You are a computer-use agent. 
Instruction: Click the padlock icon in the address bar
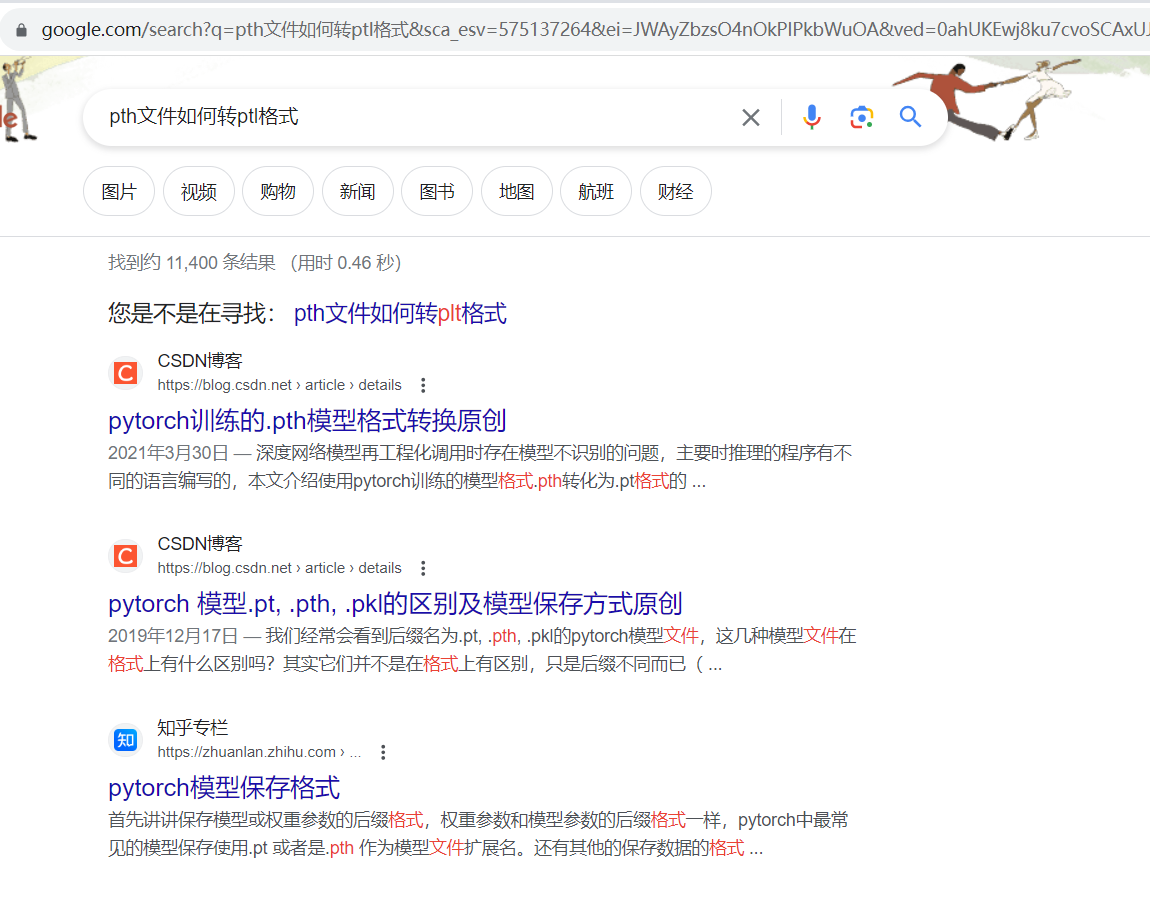click(21, 29)
